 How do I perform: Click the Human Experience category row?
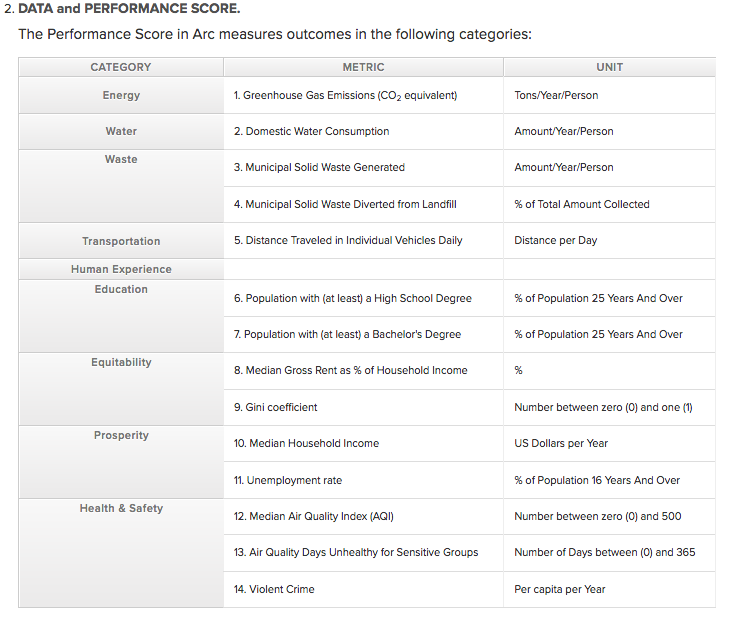coord(121,269)
